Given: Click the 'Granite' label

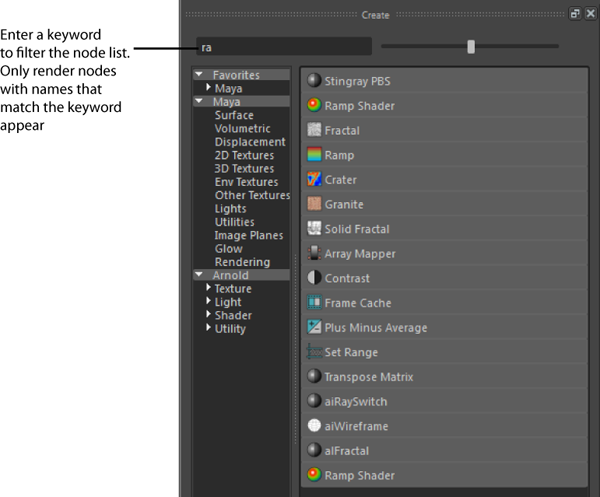Looking at the screenshot, I should coord(344,205).
